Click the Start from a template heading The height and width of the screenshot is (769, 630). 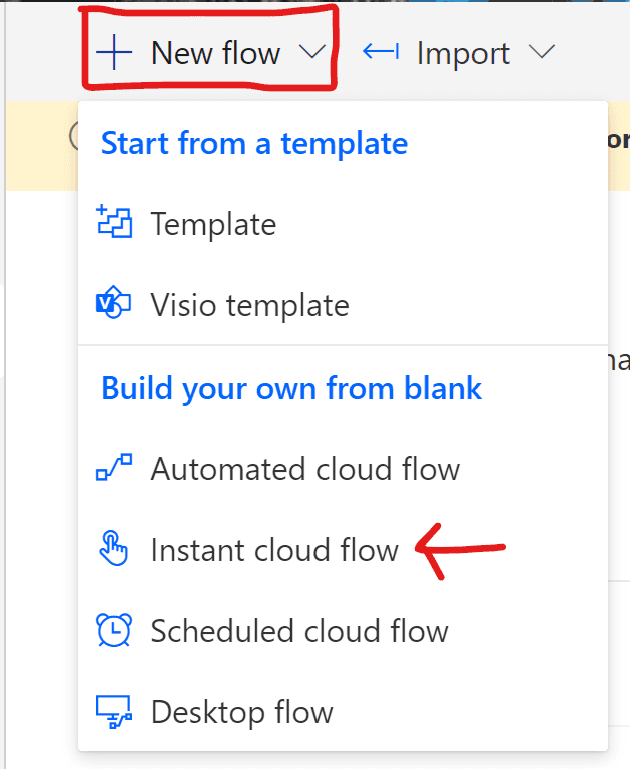click(254, 143)
